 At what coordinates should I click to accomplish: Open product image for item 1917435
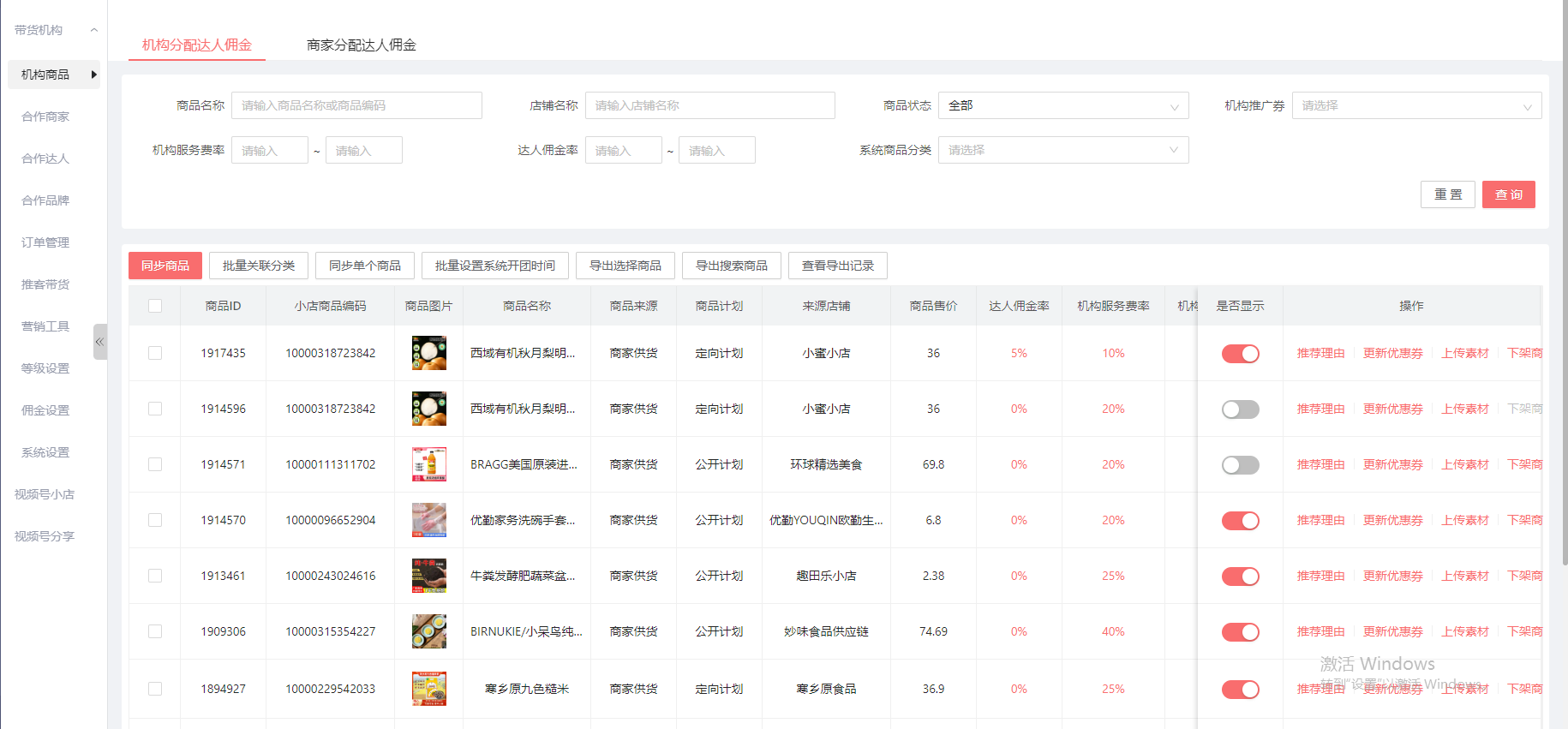pos(428,353)
